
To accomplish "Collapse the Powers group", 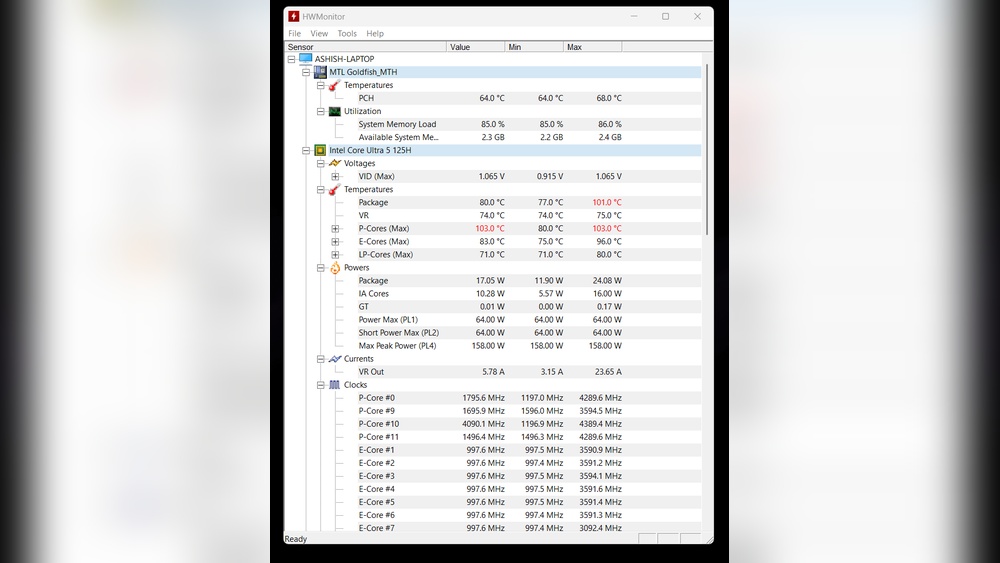I will [x=321, y=268].
